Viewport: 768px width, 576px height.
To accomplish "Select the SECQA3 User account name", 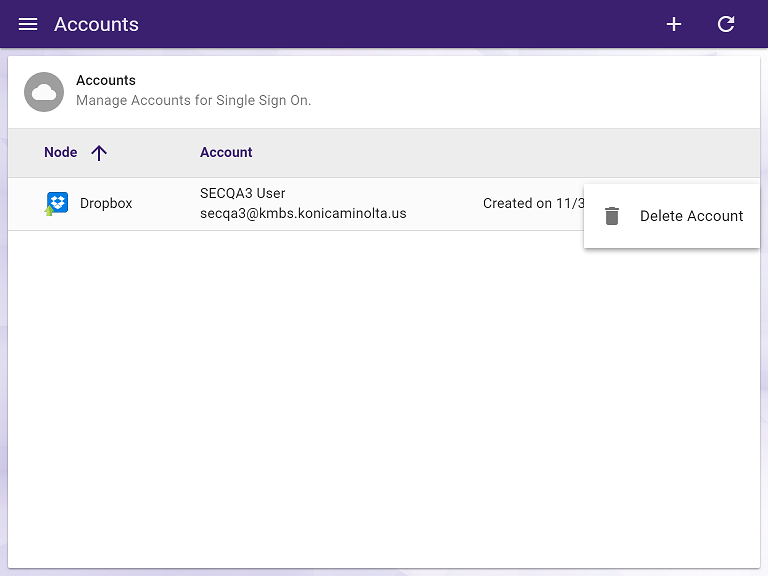I will [242, 193].
